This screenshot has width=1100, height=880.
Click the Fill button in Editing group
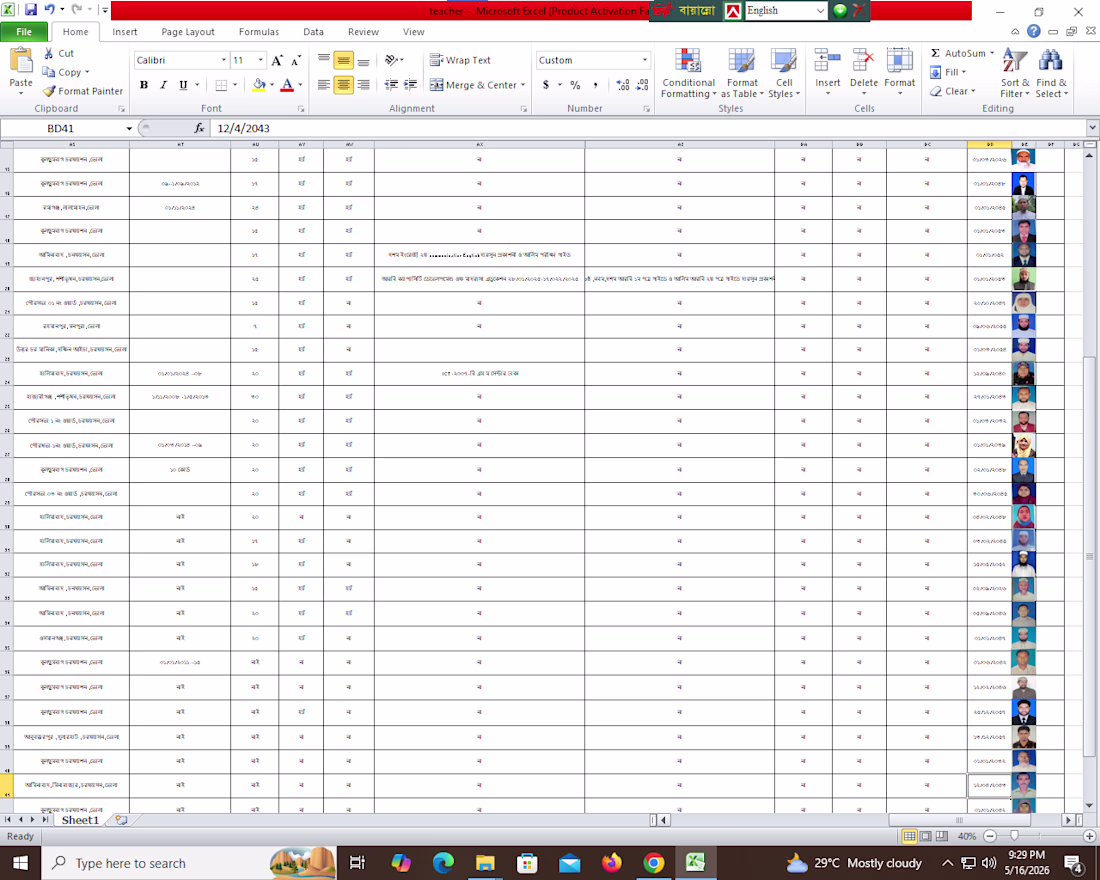(948, 72)
